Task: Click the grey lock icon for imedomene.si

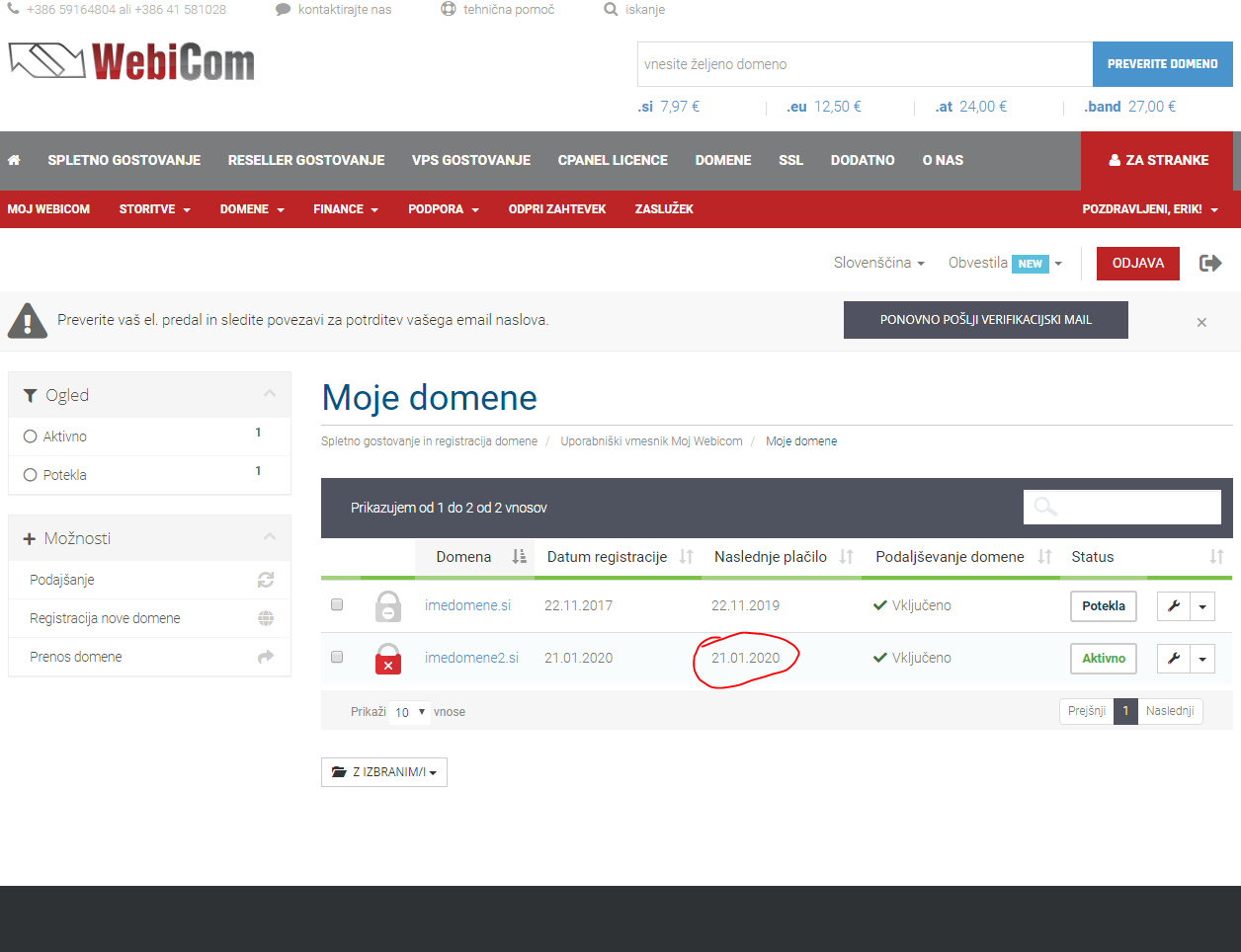Action: (388, 605)
